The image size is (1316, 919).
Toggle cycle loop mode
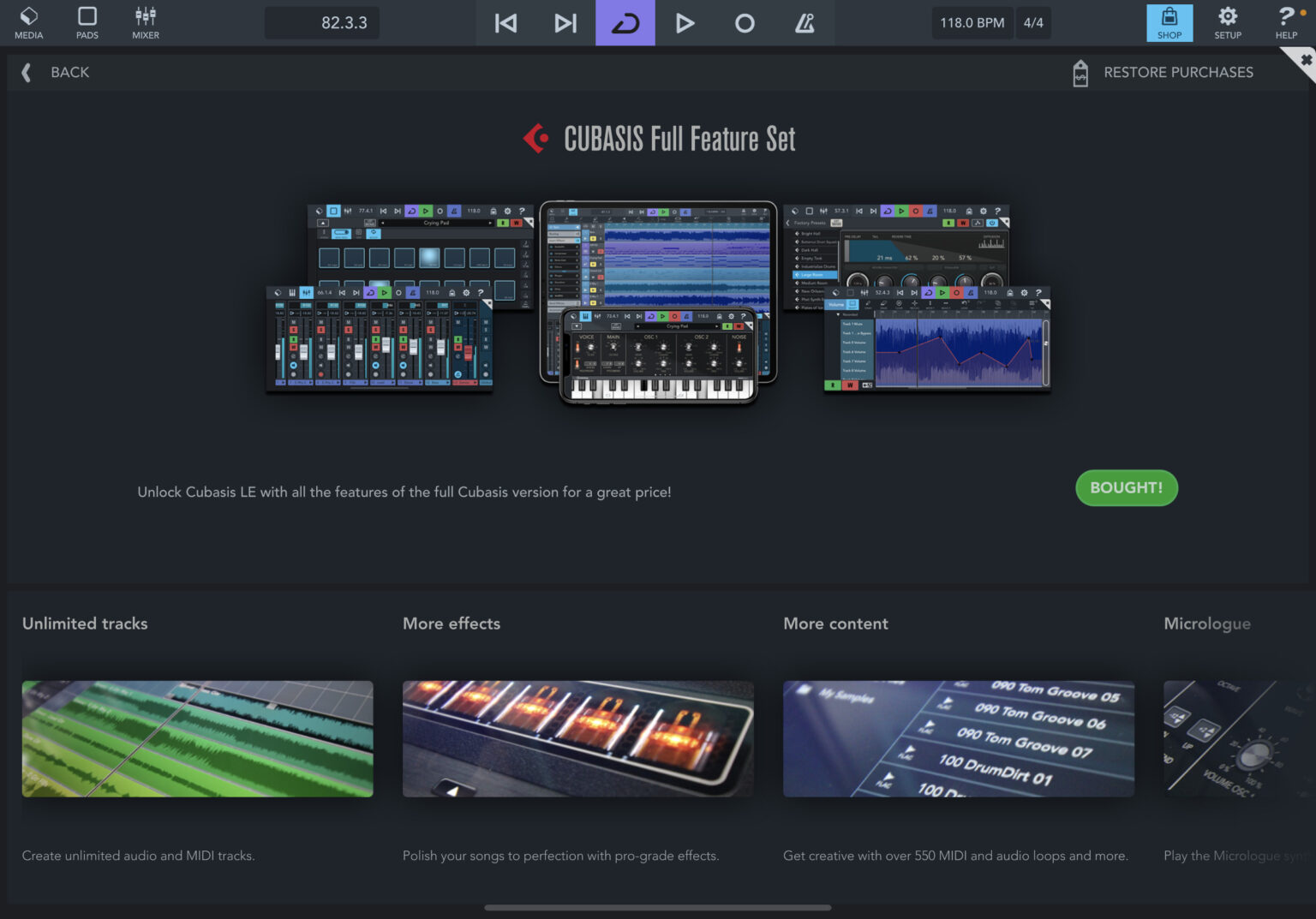pyautogui.click(x=625, y=23)
